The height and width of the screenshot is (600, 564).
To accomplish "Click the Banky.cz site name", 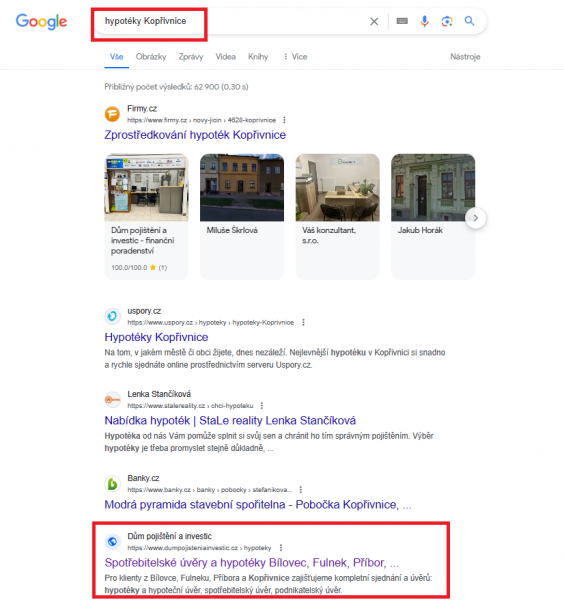I will (x=143, y=478).
